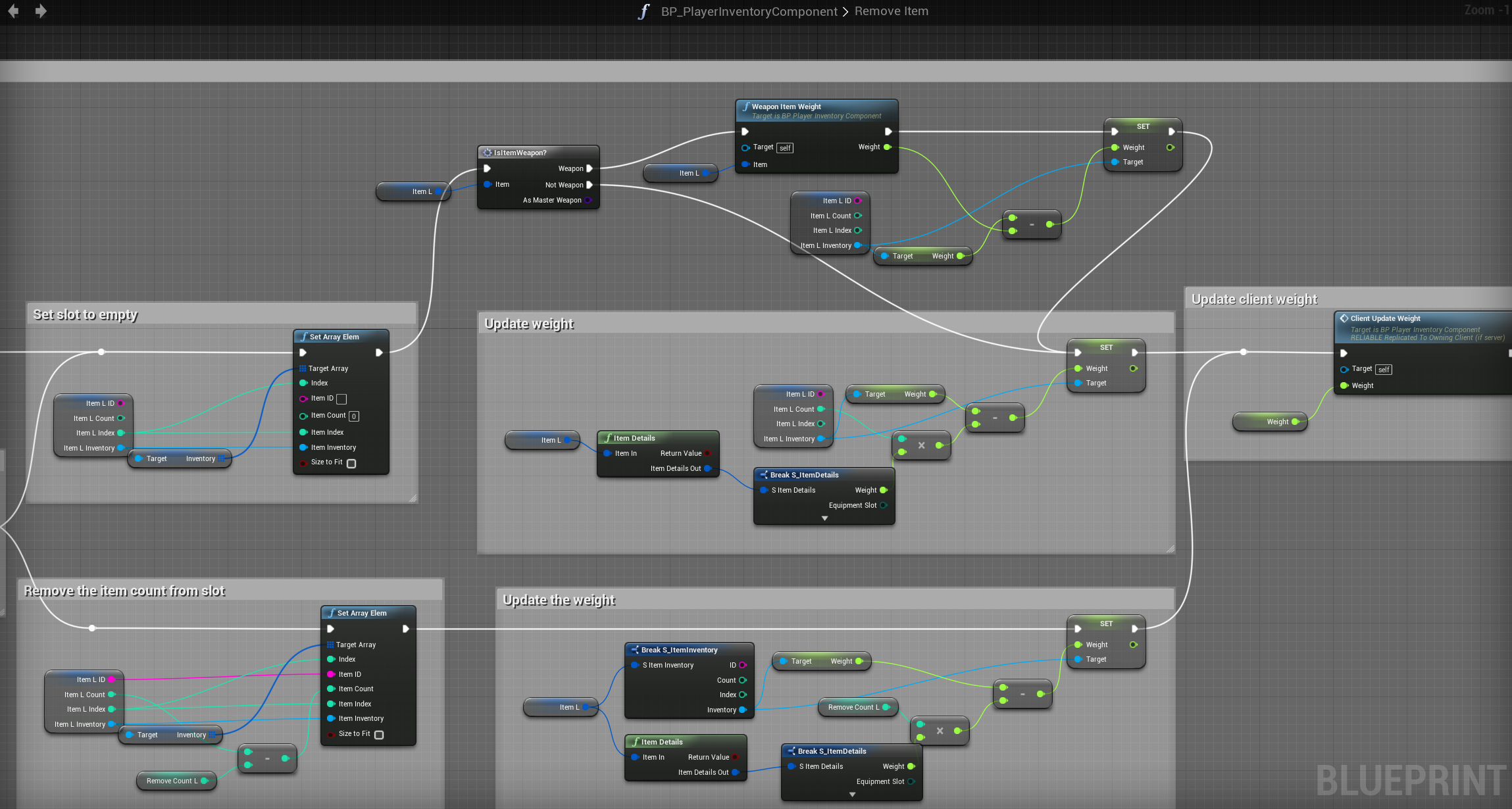Viewport: 1512px width, 809px height.
Task: Click the forward navigation arrow
Action: 41,11
